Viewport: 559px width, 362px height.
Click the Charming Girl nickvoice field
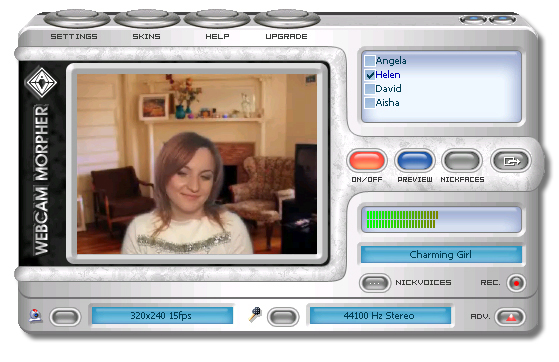point(441,254)
